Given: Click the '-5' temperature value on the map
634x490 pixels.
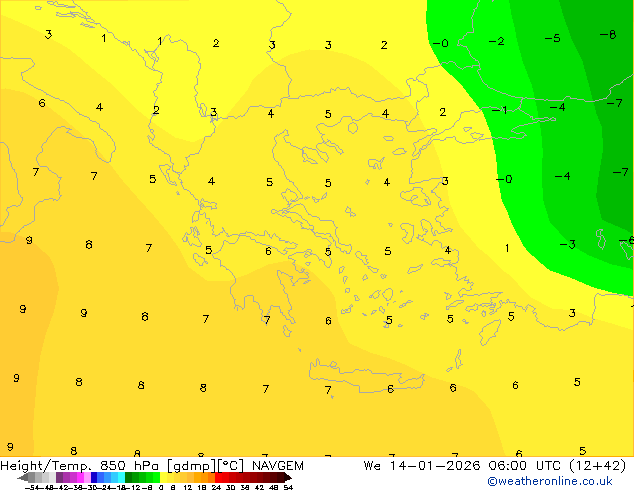Looking at the screenshot, I should tap(552, 38).
